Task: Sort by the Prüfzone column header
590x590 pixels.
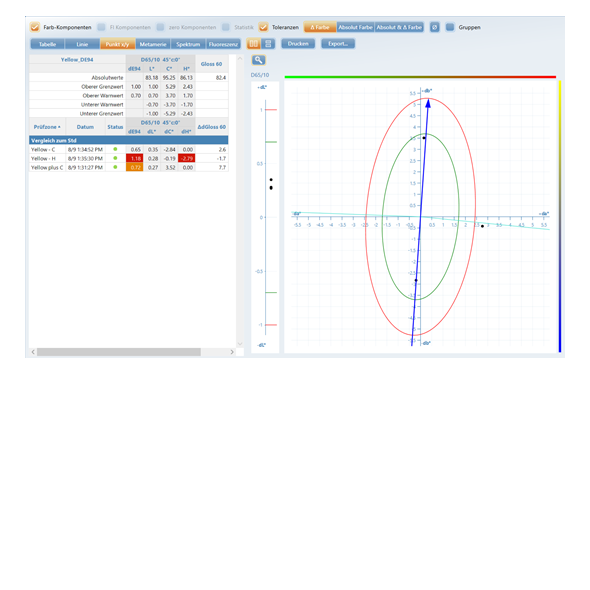Action: pyautogui.click(x=47, y=127)
